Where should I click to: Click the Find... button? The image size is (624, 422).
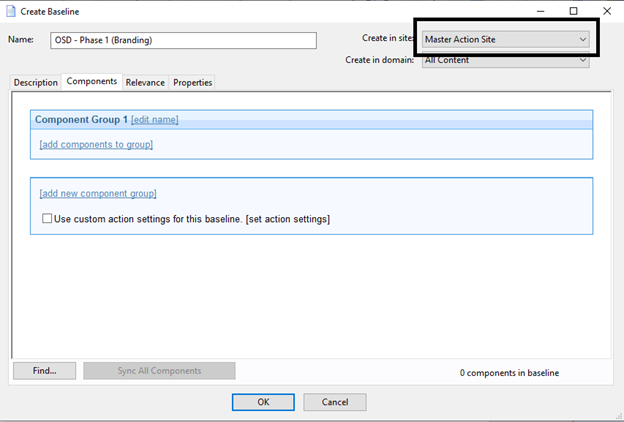pyautogui.click(x=45, y=371)
